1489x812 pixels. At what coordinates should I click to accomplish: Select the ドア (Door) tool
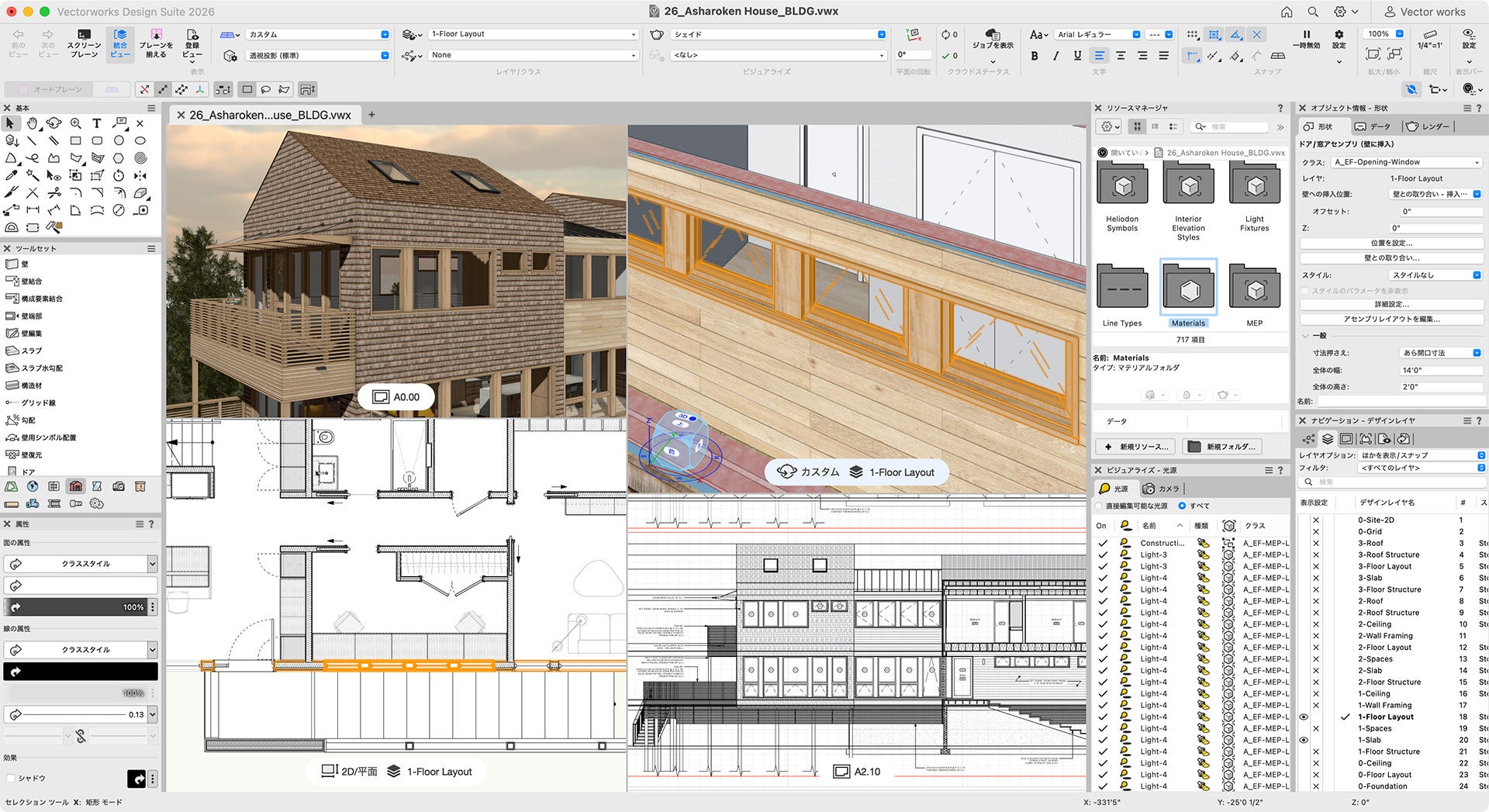[x=23, y=471]
